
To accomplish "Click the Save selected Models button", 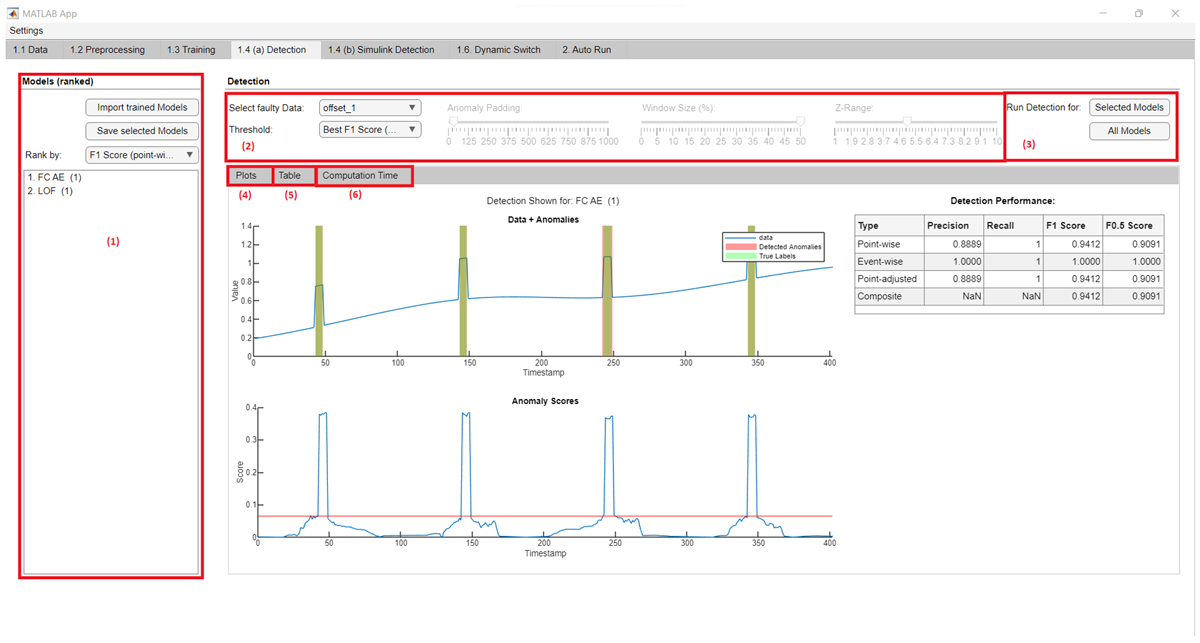I will tap(141, 130).
